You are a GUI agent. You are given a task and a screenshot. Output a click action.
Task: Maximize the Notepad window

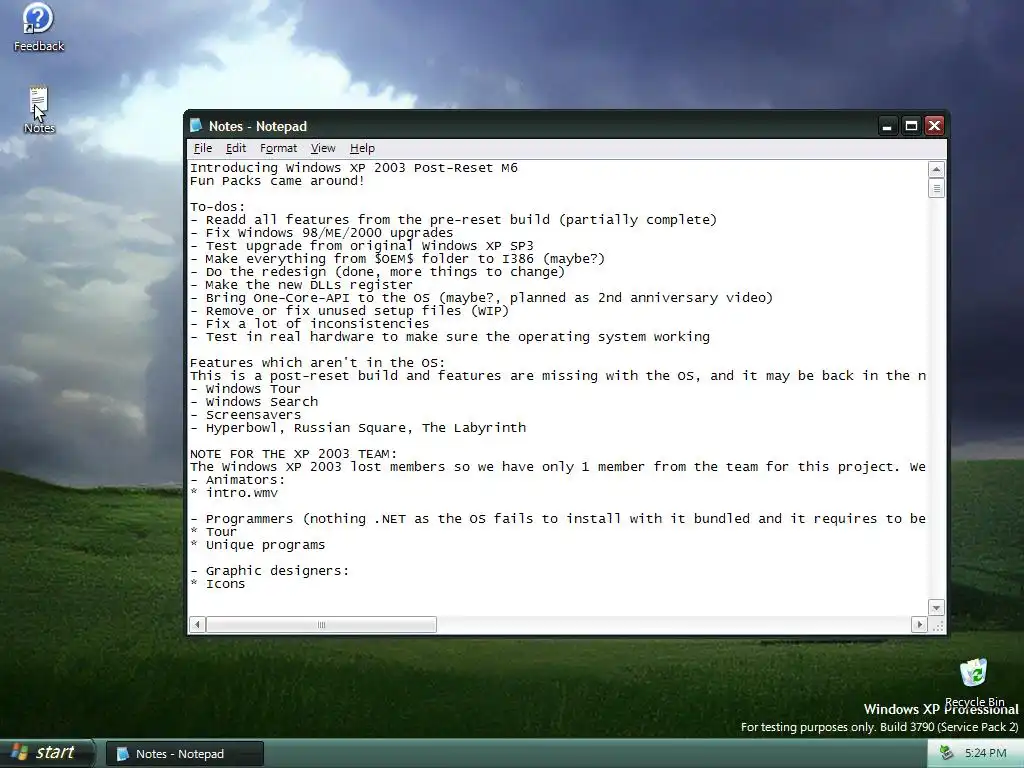coord(911,125)
